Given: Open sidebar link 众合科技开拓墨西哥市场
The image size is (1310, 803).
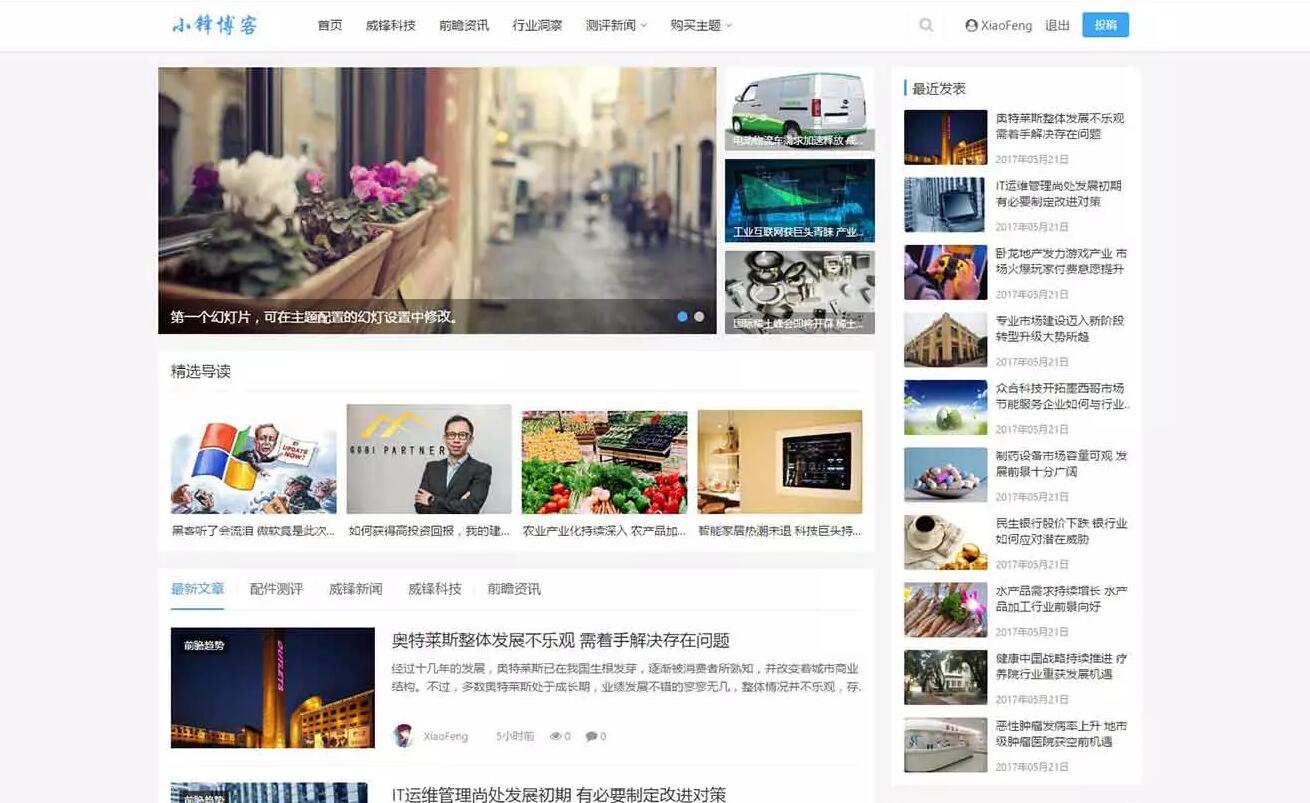Looking at the screenshot, I should [x=1063, y=396].
